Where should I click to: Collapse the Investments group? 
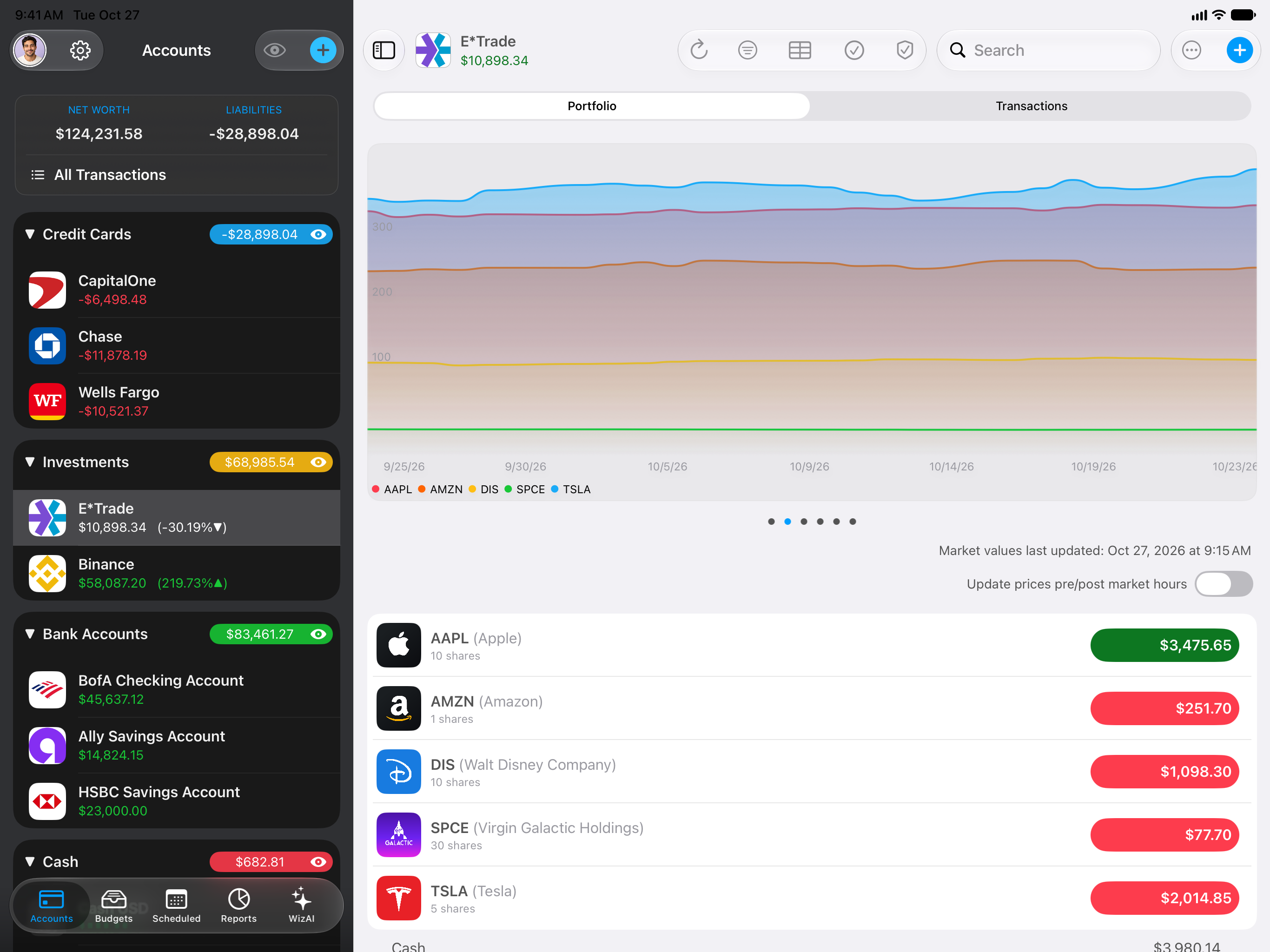pos(30,462)
